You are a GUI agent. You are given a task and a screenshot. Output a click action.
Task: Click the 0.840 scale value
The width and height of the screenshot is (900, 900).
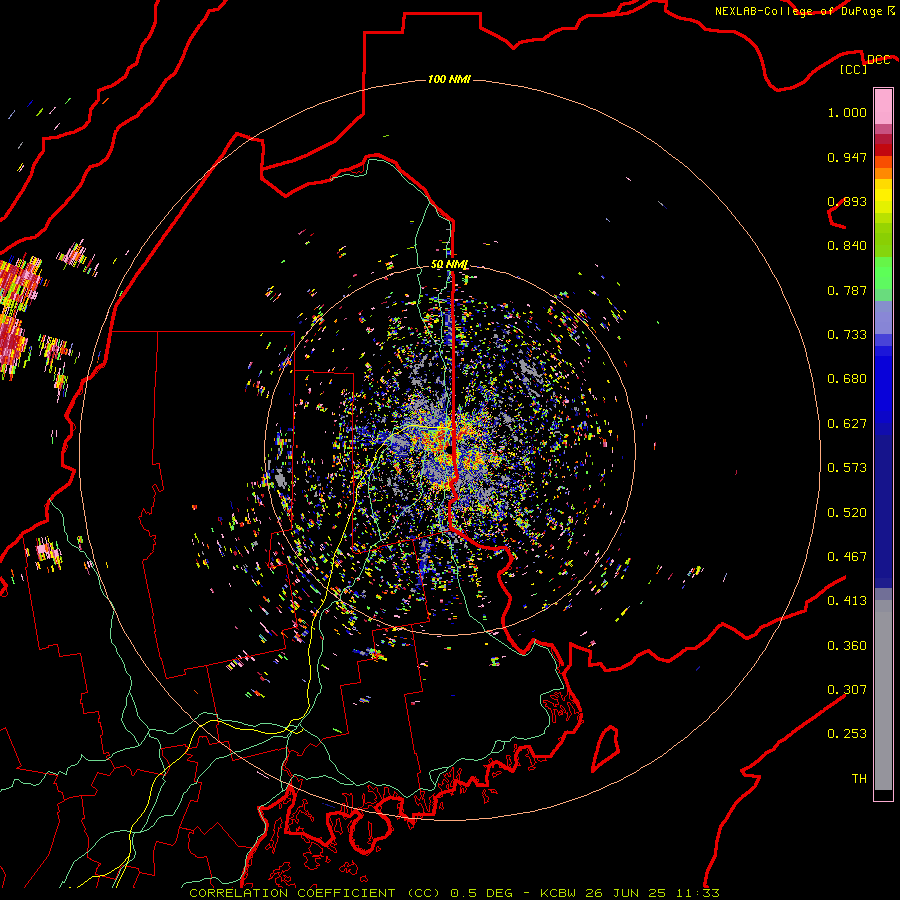847,246
